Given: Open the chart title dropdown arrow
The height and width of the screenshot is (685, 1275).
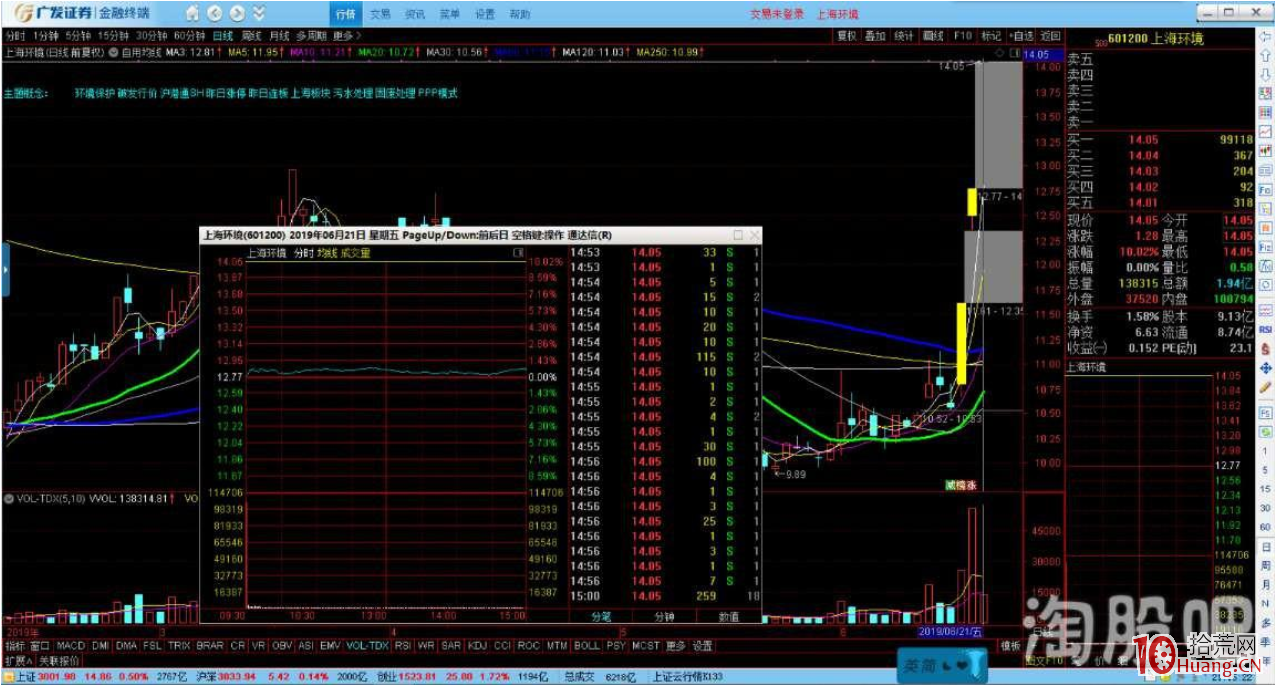Looking at the screenshot, I should (x=113, y=51).
